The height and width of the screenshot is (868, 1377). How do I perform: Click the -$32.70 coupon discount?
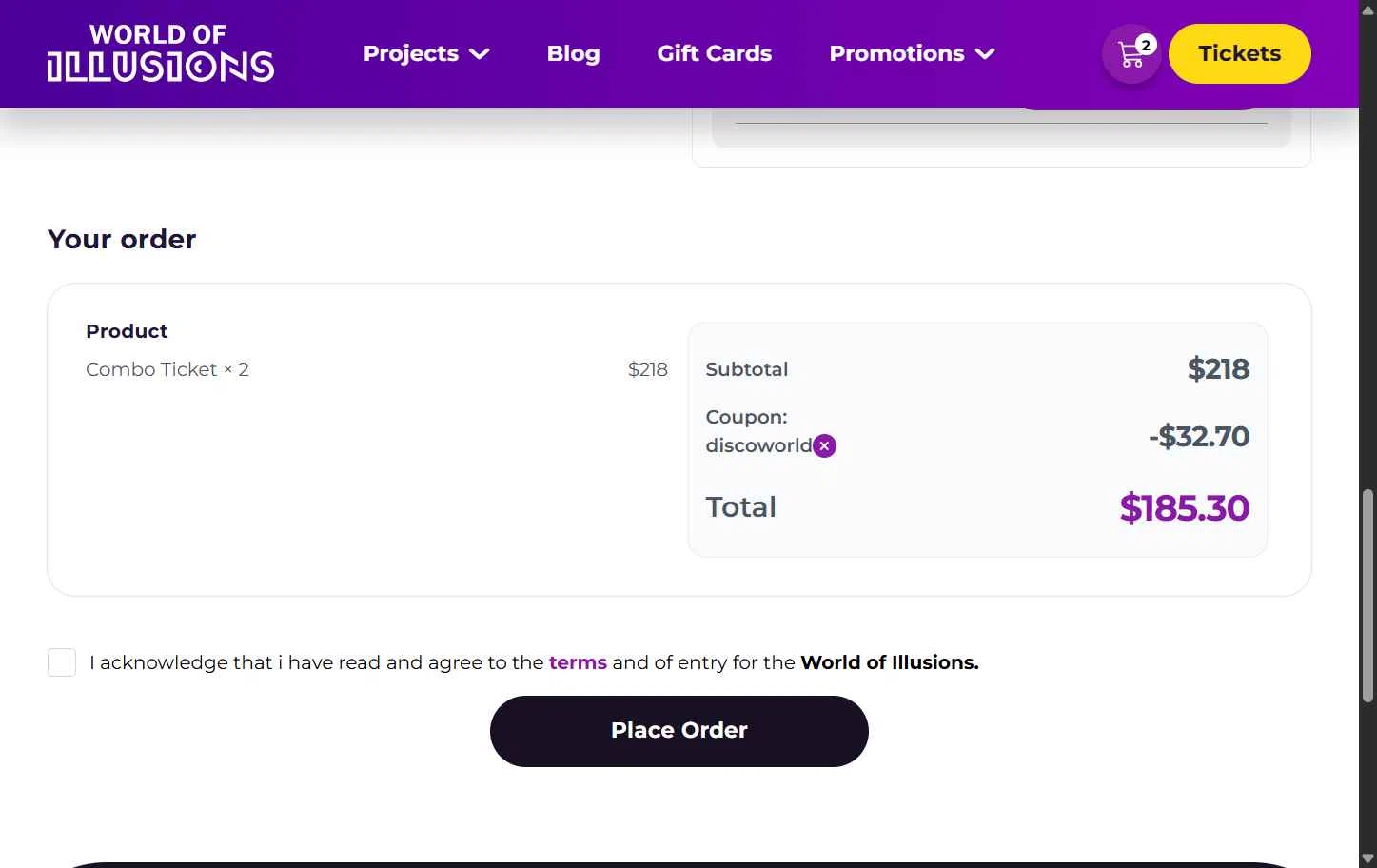coord(1199,437)
